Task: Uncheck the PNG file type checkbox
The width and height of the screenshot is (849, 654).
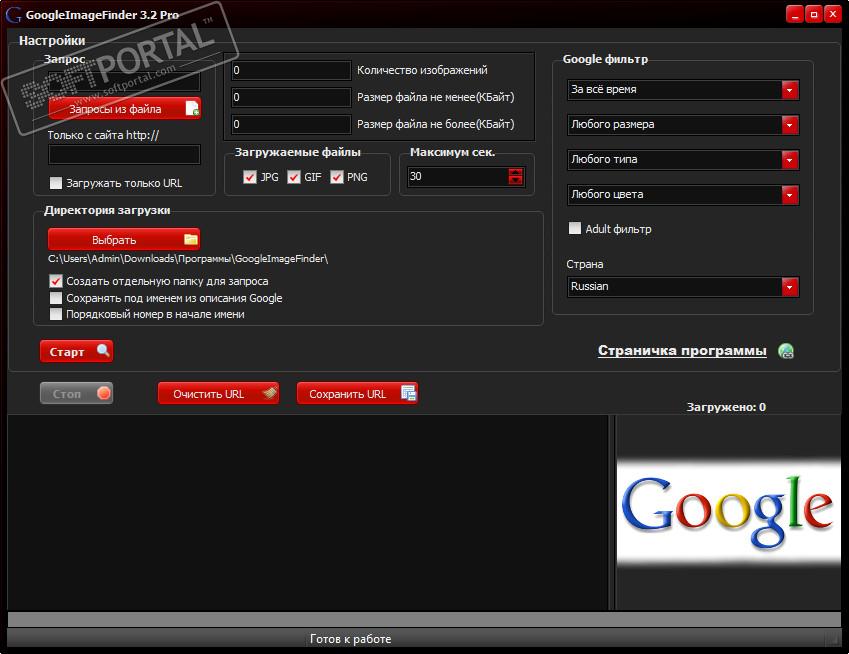Action: point(337,177)
